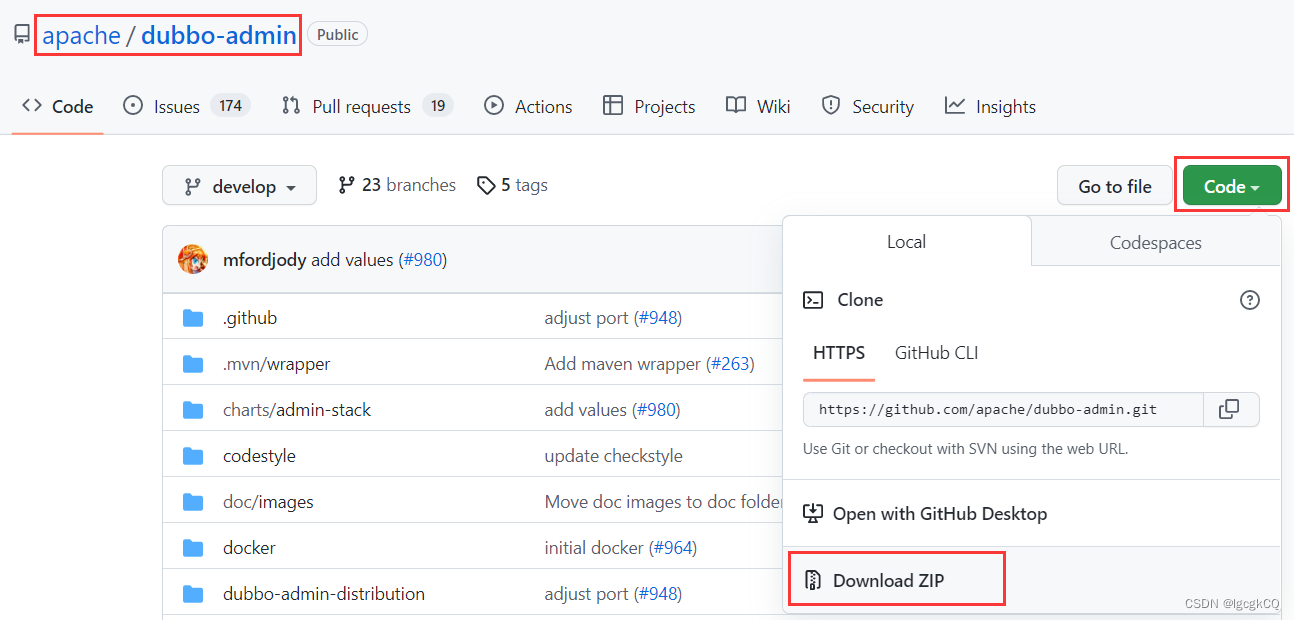Screen dimensions: 1294x620
Task: Click the Go to file button
Action: [1115, 186]
